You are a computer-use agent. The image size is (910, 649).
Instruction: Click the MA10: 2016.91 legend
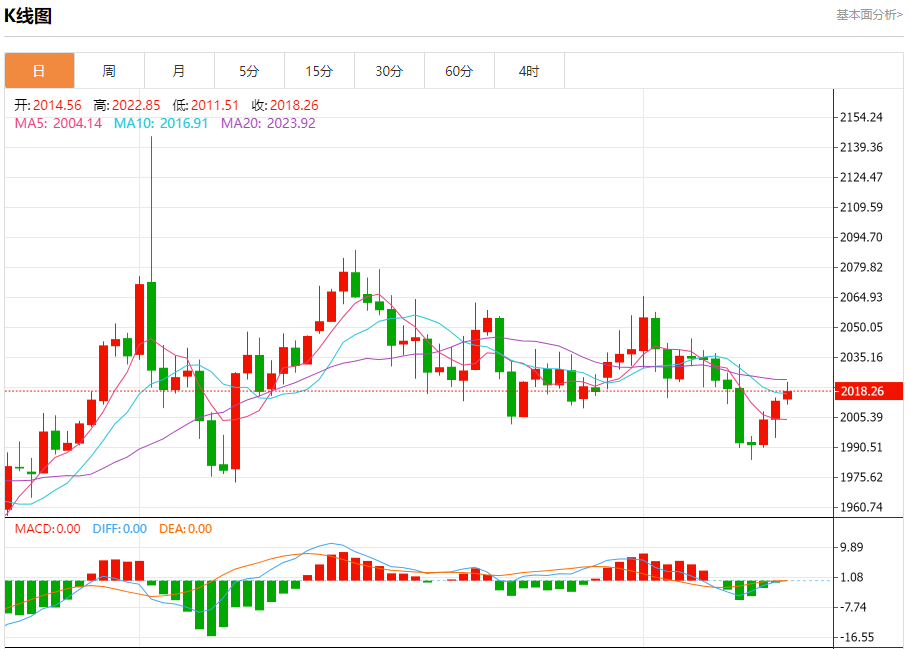(161, 123)
